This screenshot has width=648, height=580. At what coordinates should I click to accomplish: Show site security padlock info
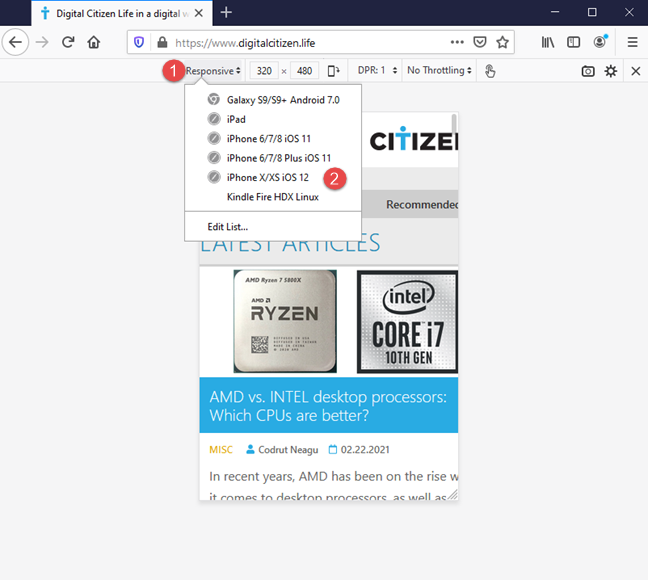coord(162,42)
